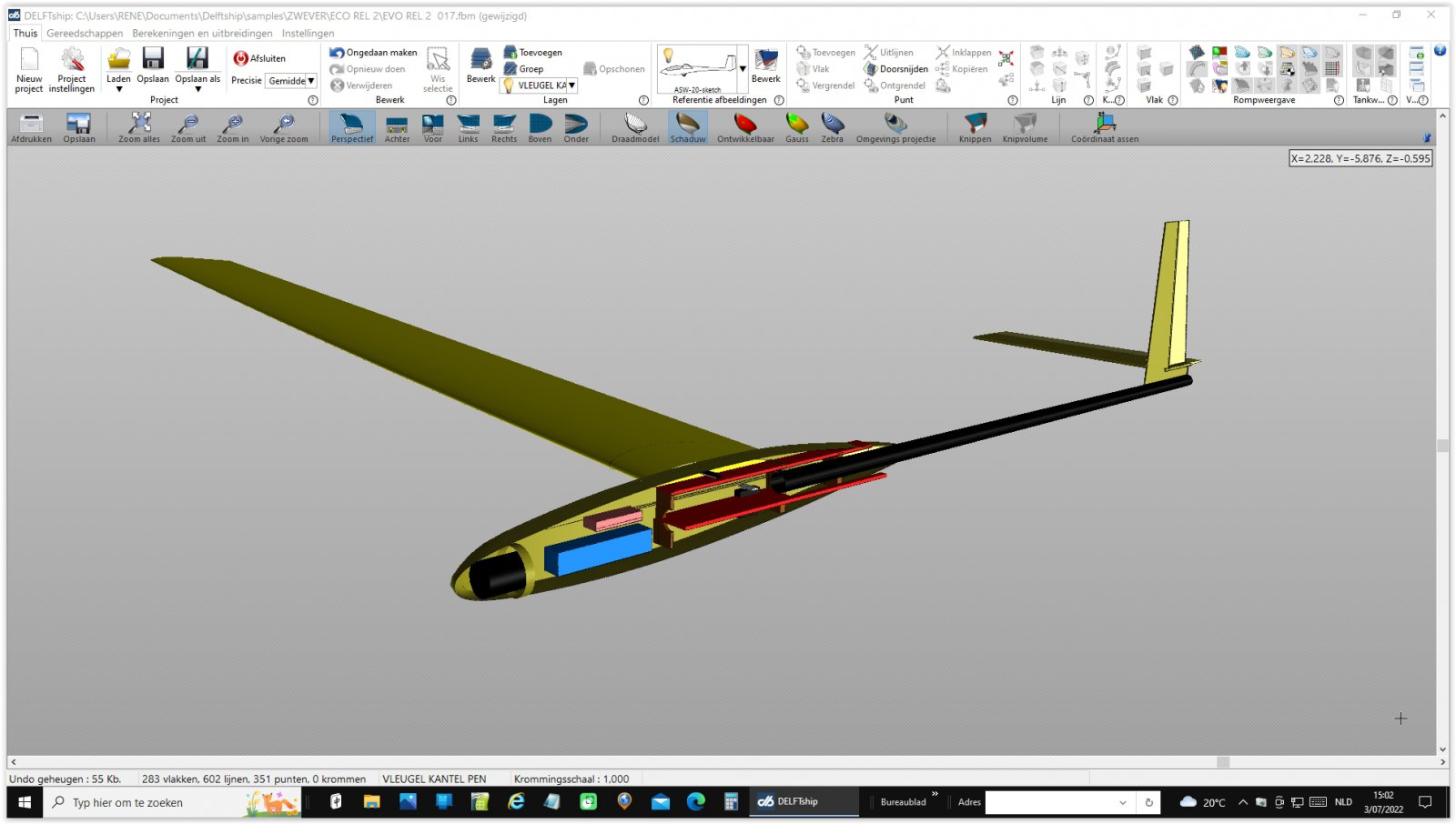
Task: Open the taskbar Mail app
Action: click(x=661, y=801)
